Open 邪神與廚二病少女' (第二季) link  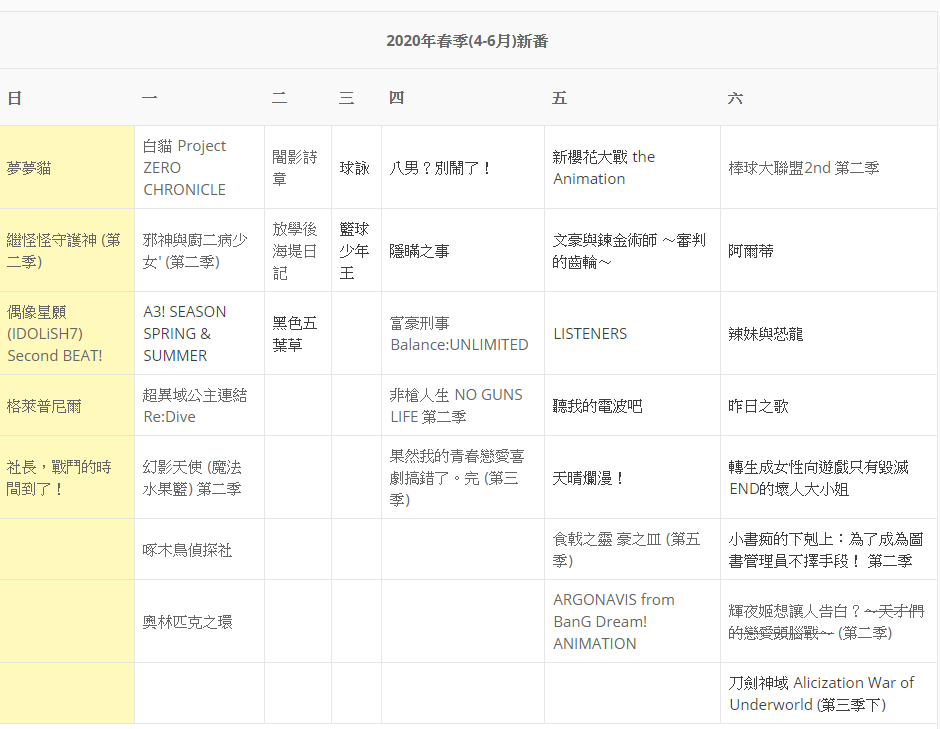coord(195,251)
